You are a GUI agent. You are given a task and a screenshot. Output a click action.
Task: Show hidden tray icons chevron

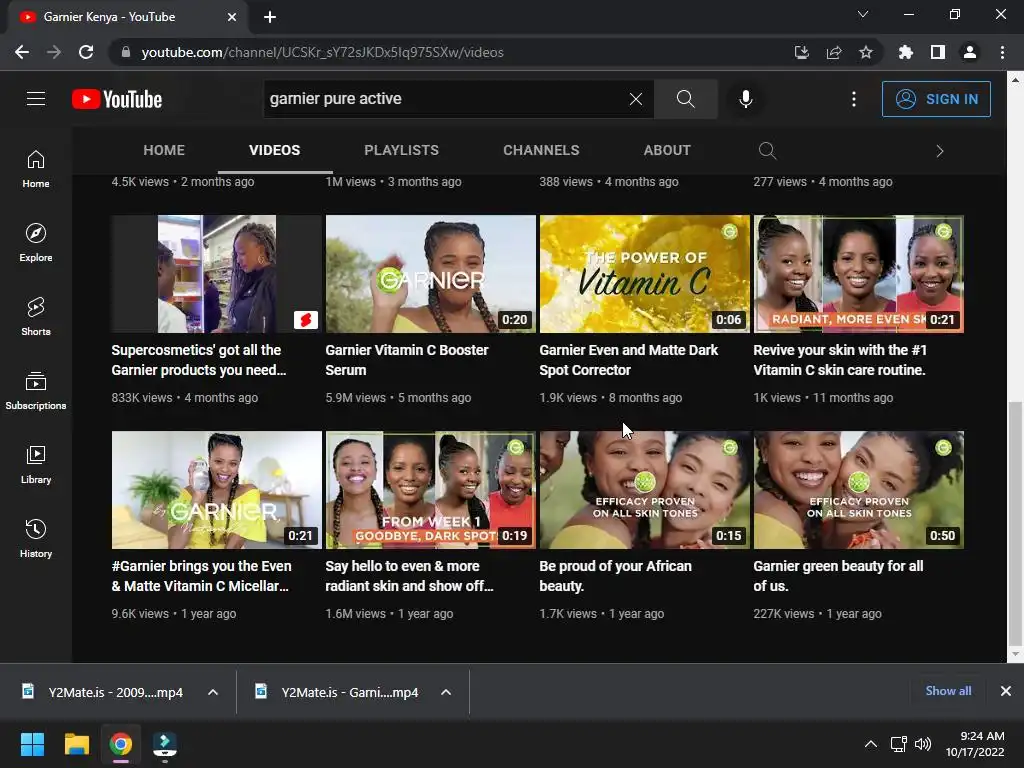point(871,744)
